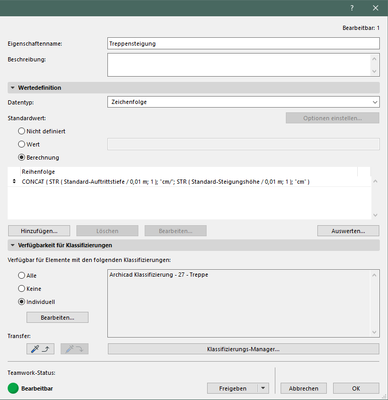Click the help question mark icon
Image resolution: width=388 pixels, height=400 pixels.
tap(352, 8)
